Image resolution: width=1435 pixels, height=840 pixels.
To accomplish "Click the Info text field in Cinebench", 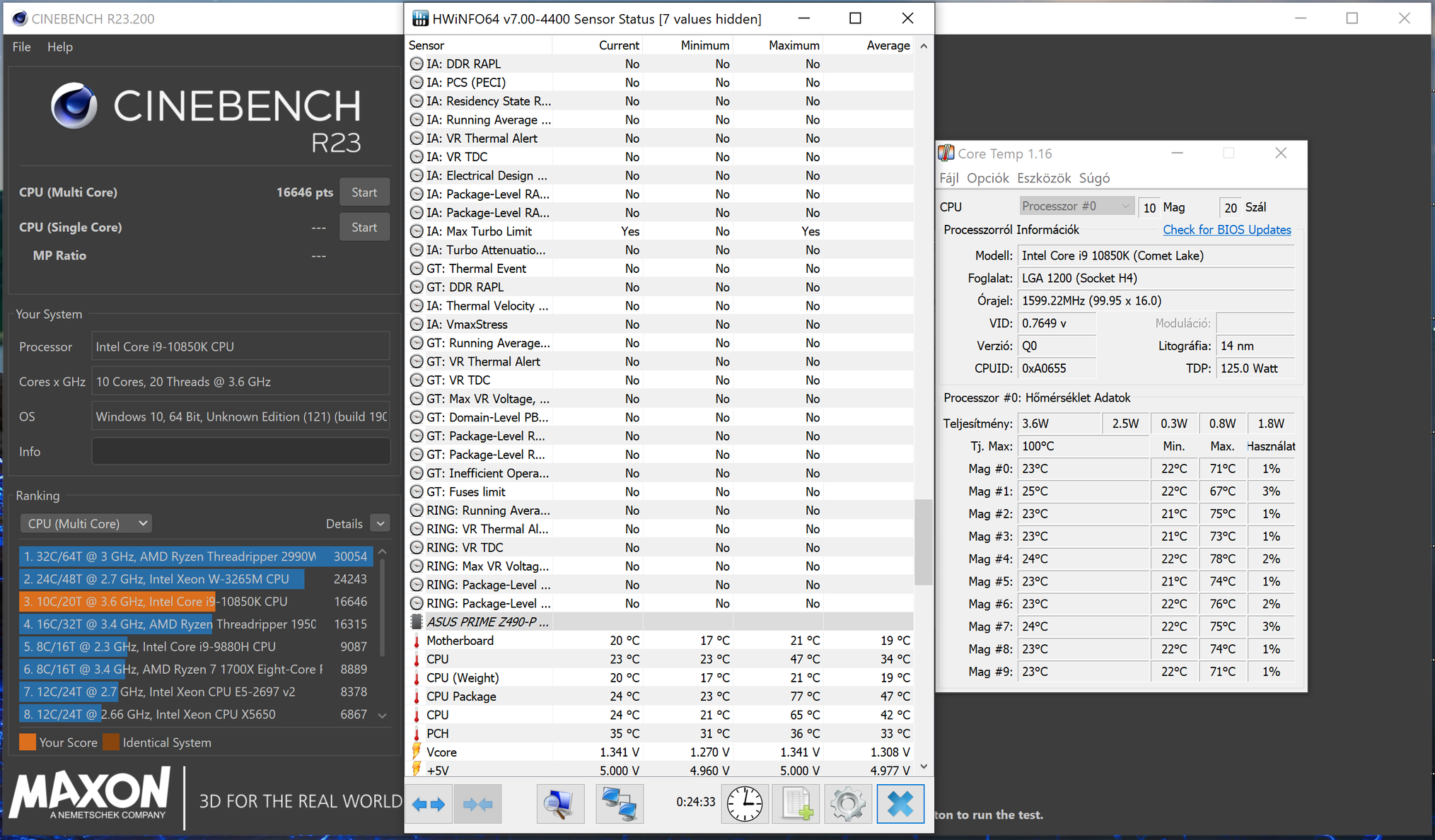I will point(241,451).
